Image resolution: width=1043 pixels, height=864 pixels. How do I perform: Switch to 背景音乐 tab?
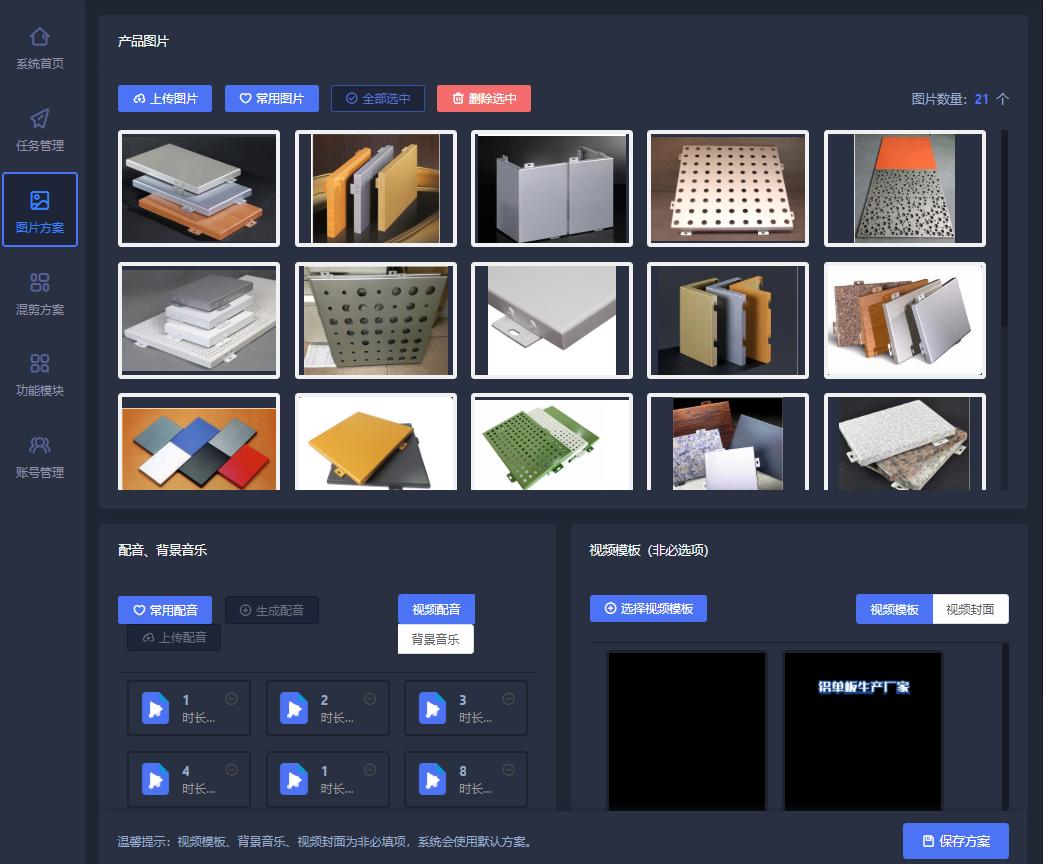436,639
